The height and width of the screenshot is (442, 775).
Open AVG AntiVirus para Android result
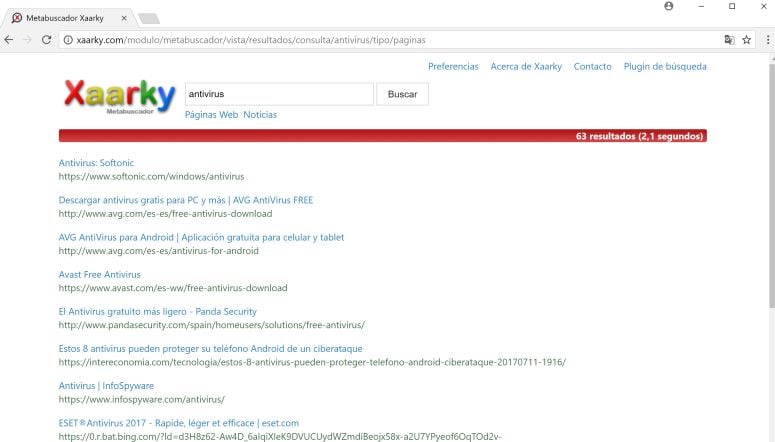[x=201, y=237]
